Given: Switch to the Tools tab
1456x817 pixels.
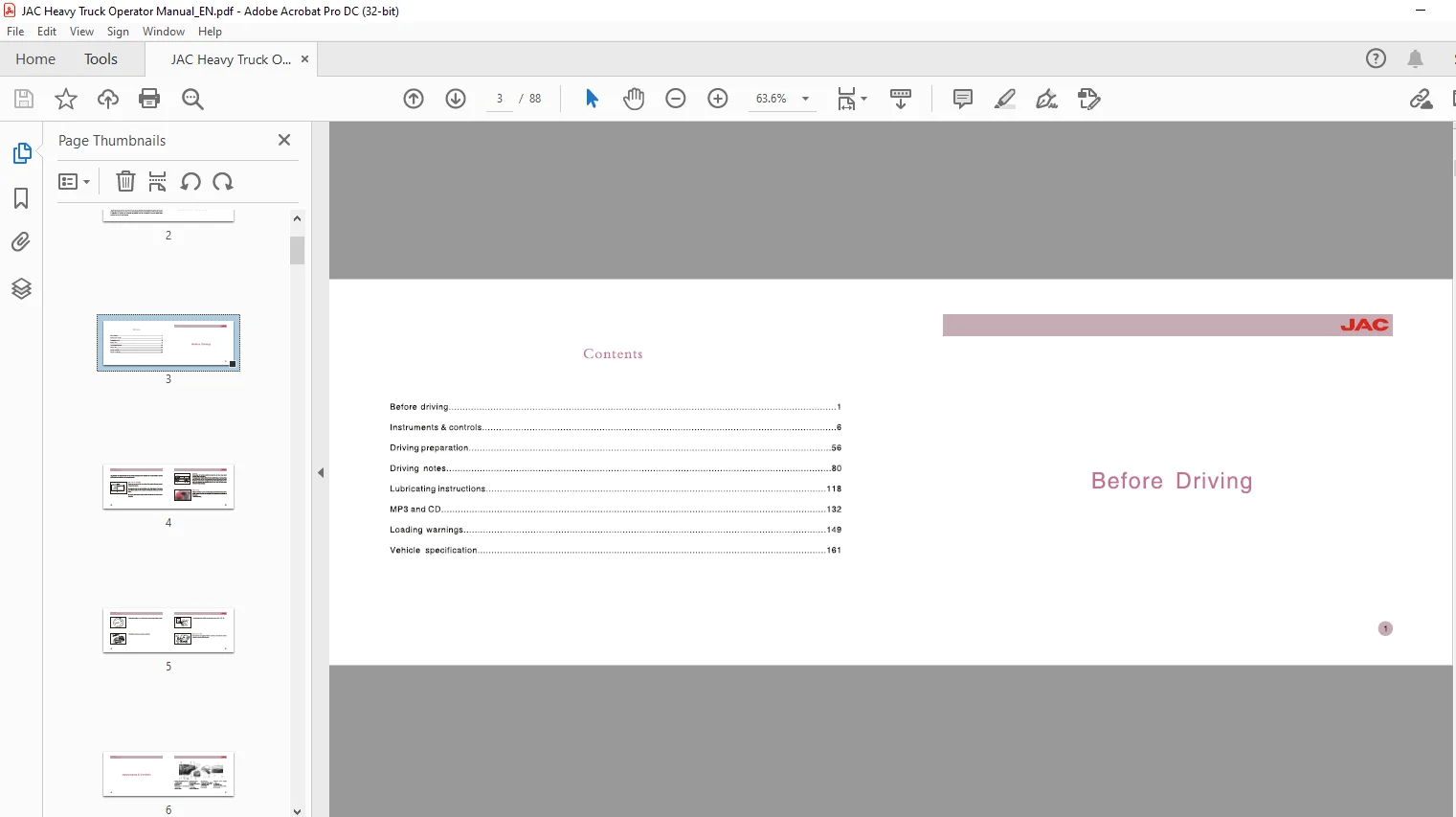Looking at the screenshot, I should pyautogui.click(x=101, y=59).
